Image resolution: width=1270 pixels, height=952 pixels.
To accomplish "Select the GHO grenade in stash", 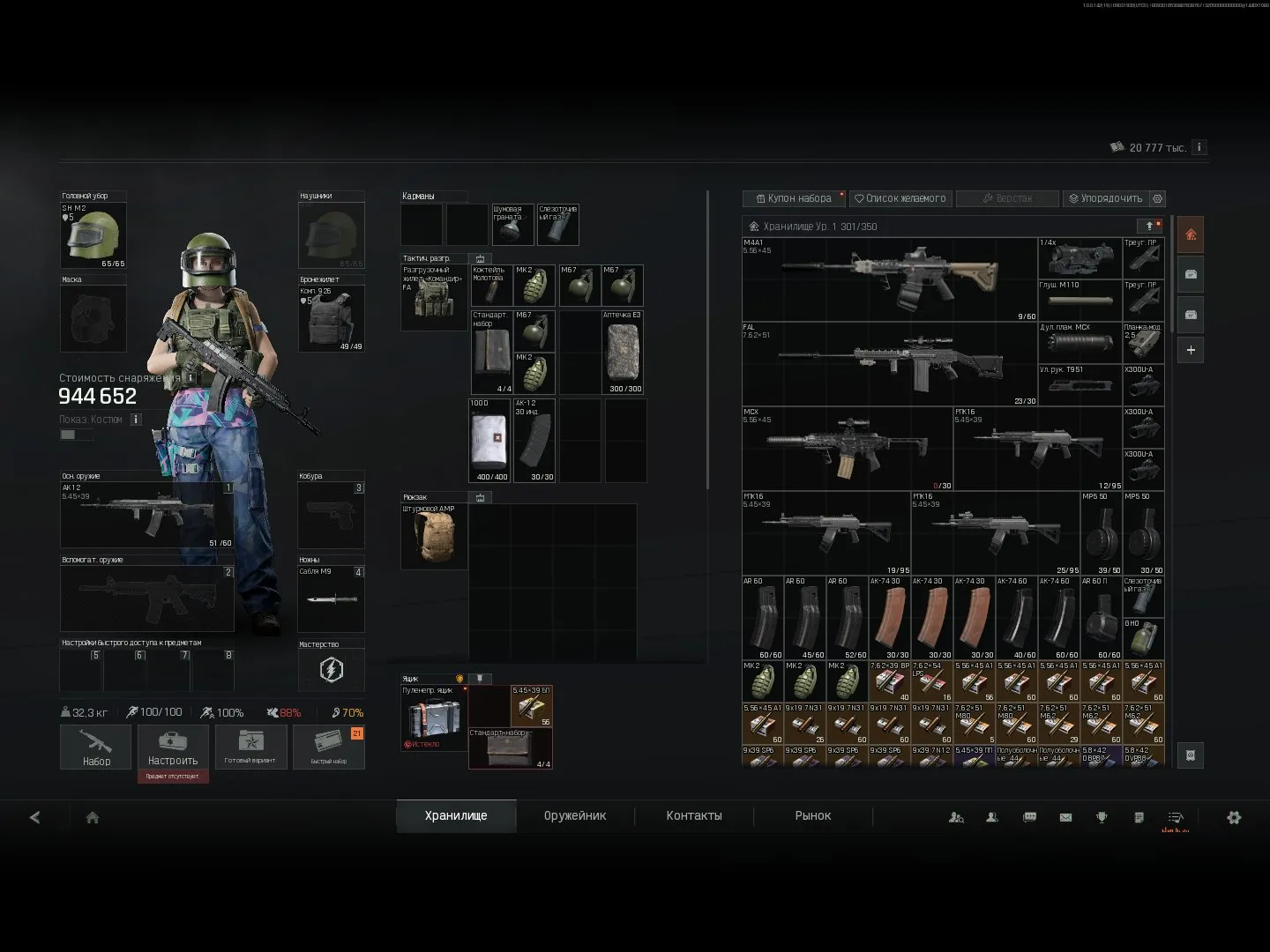I will pos(1143,639).
